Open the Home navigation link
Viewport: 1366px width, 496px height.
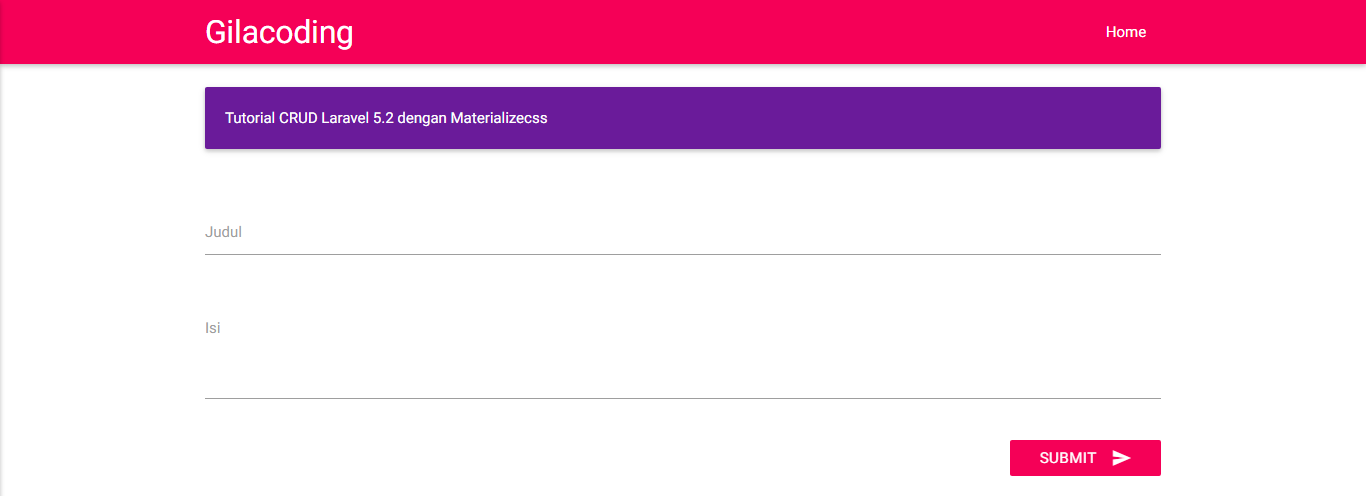(x=1125, y=32)
